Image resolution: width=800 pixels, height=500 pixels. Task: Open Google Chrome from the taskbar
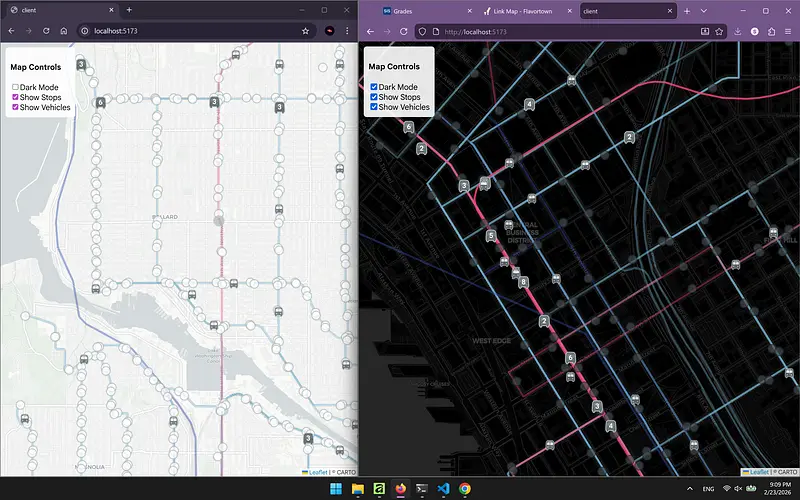pos(466,489)
